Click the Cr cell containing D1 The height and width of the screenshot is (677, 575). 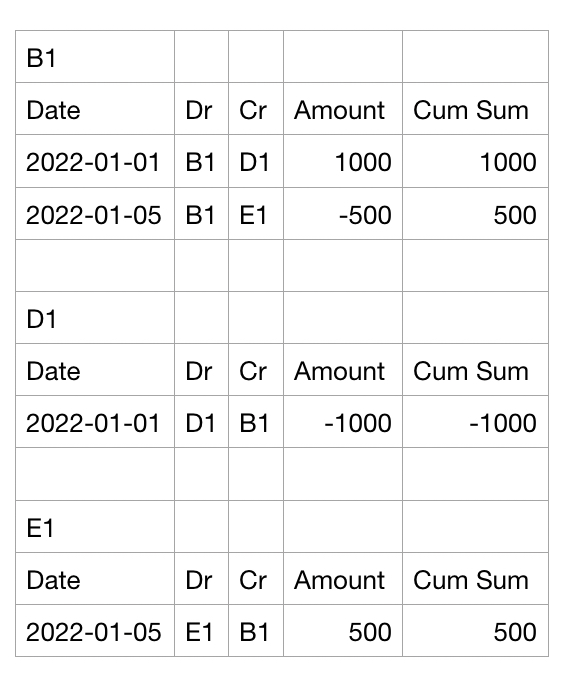click(256, 161)
